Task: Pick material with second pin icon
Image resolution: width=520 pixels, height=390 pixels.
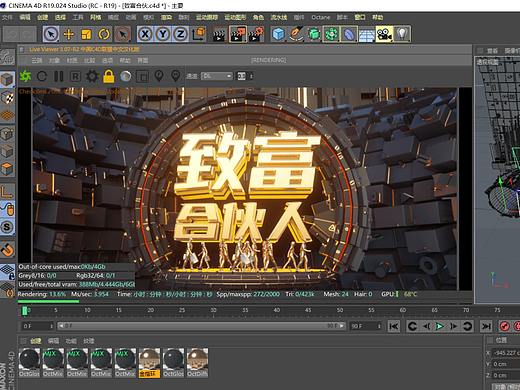Action: pos(176,76)
